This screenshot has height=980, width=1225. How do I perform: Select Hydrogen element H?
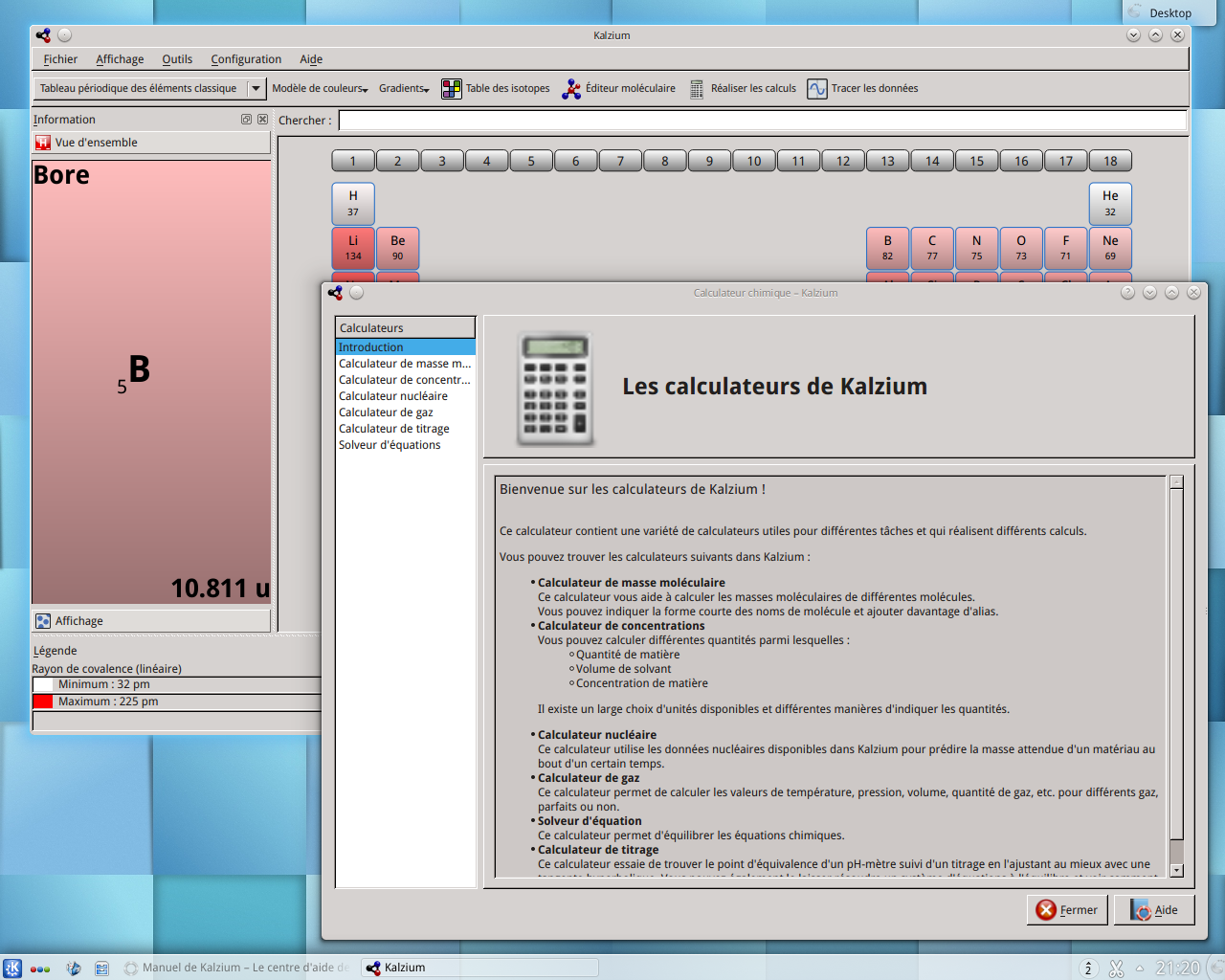point(353,204)
